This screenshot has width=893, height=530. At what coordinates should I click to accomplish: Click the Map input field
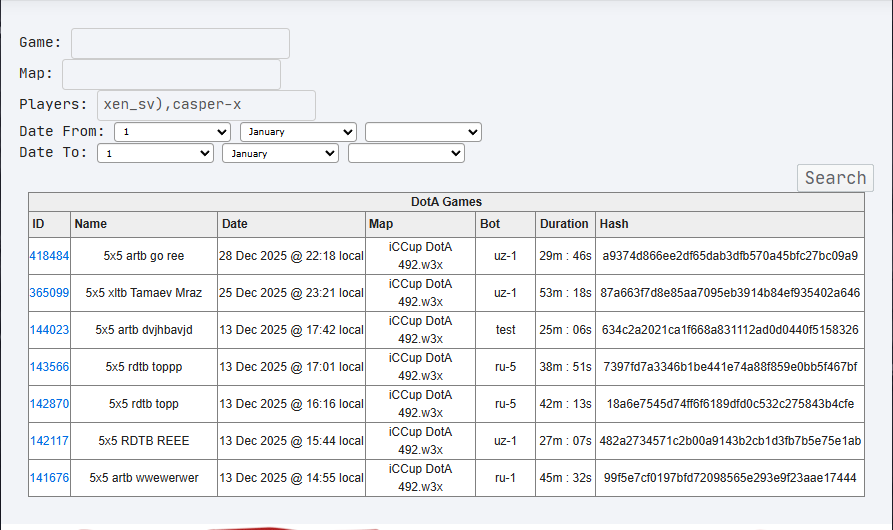pos(171,74)
